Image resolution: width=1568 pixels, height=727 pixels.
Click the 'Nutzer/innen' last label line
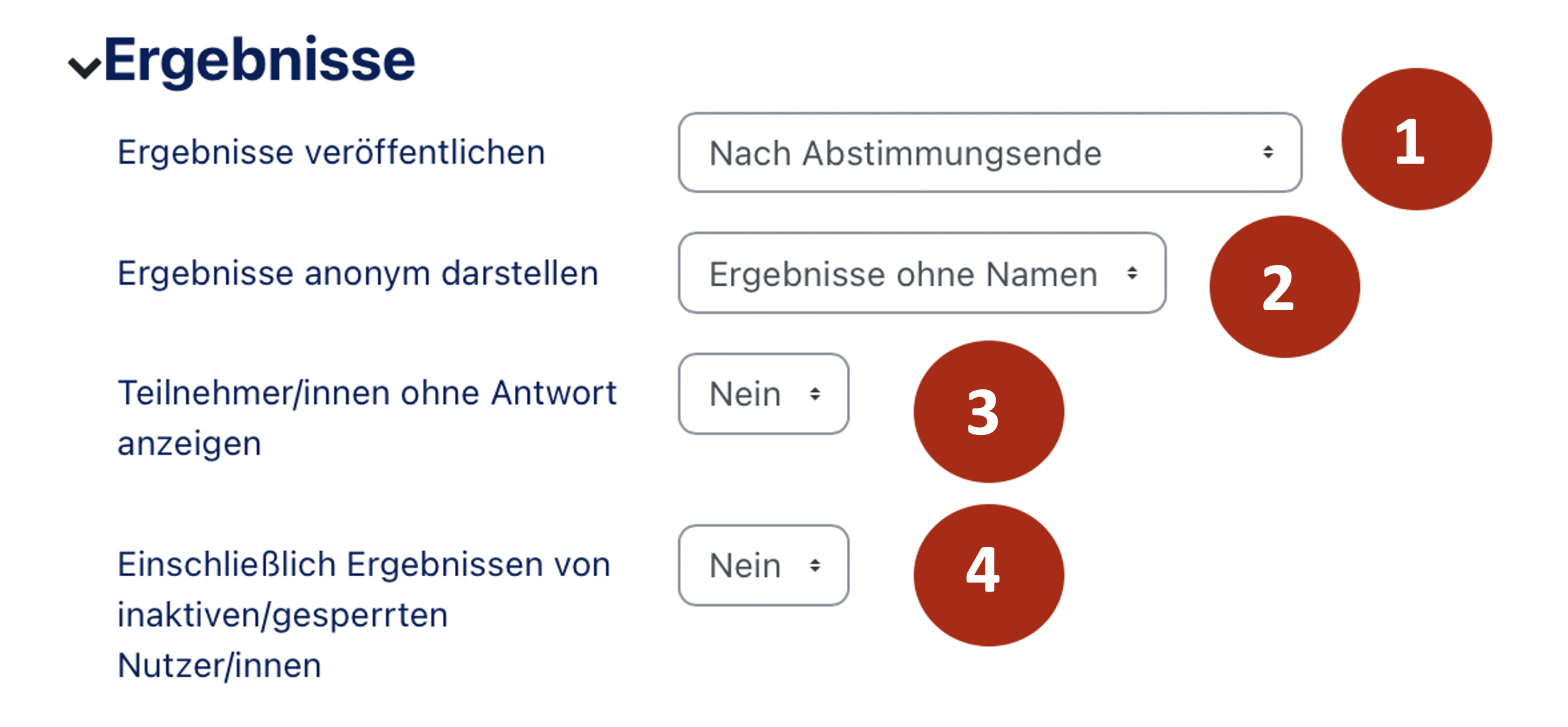pyautogui.click(x=219, y=665)
